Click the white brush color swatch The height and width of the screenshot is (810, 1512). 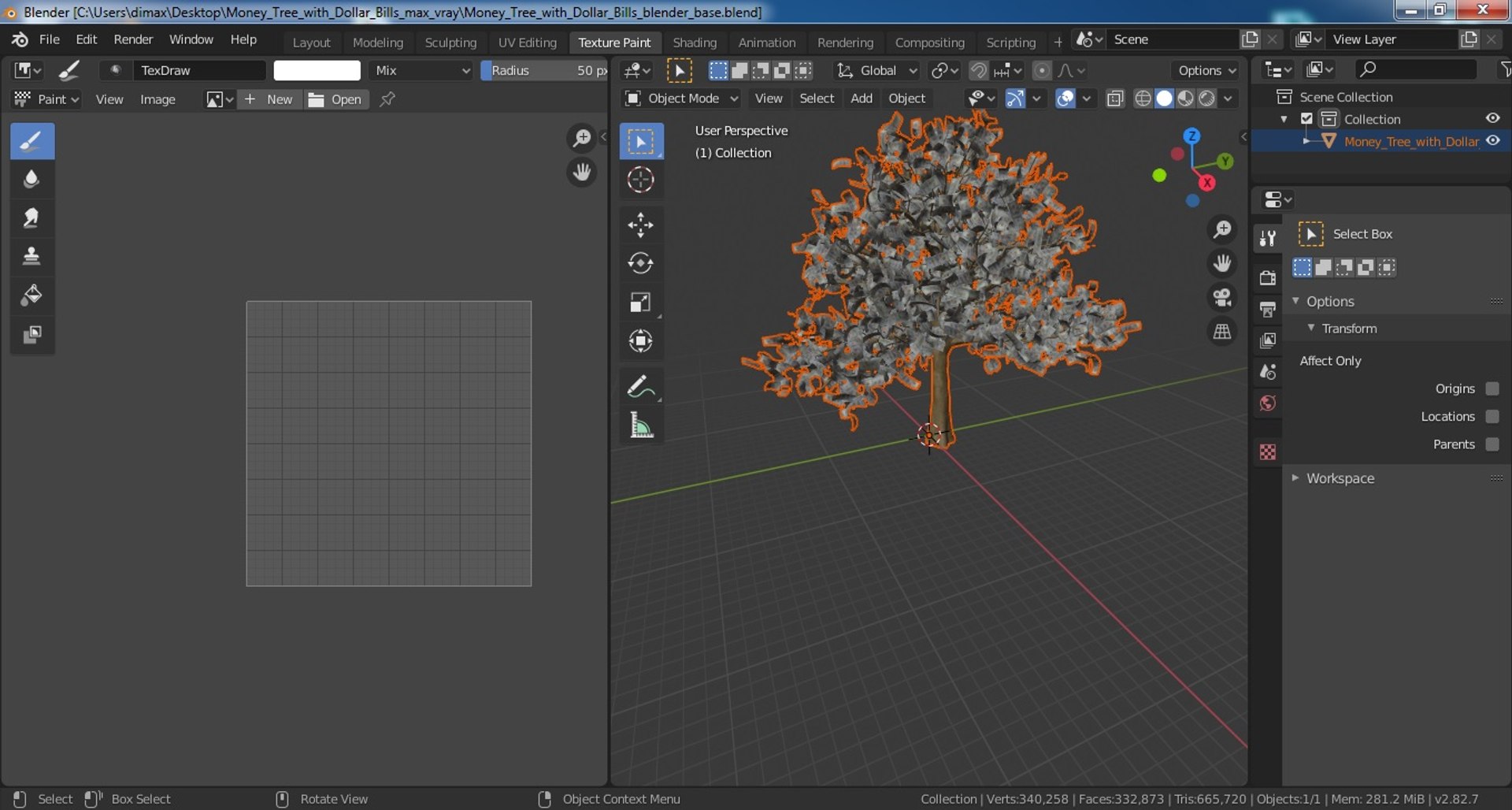point(317,70)
